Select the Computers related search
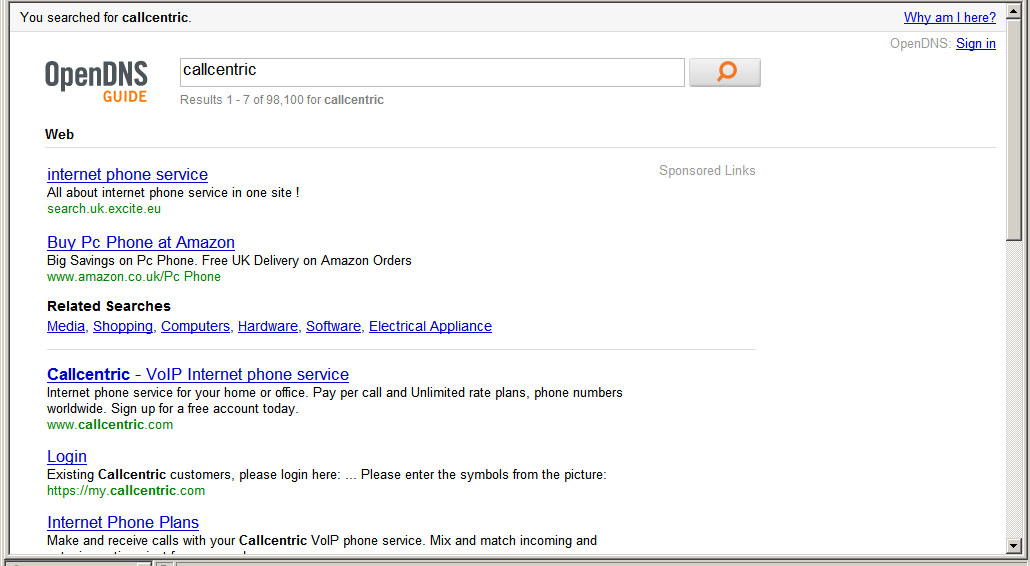 click(x=195, y=326)
